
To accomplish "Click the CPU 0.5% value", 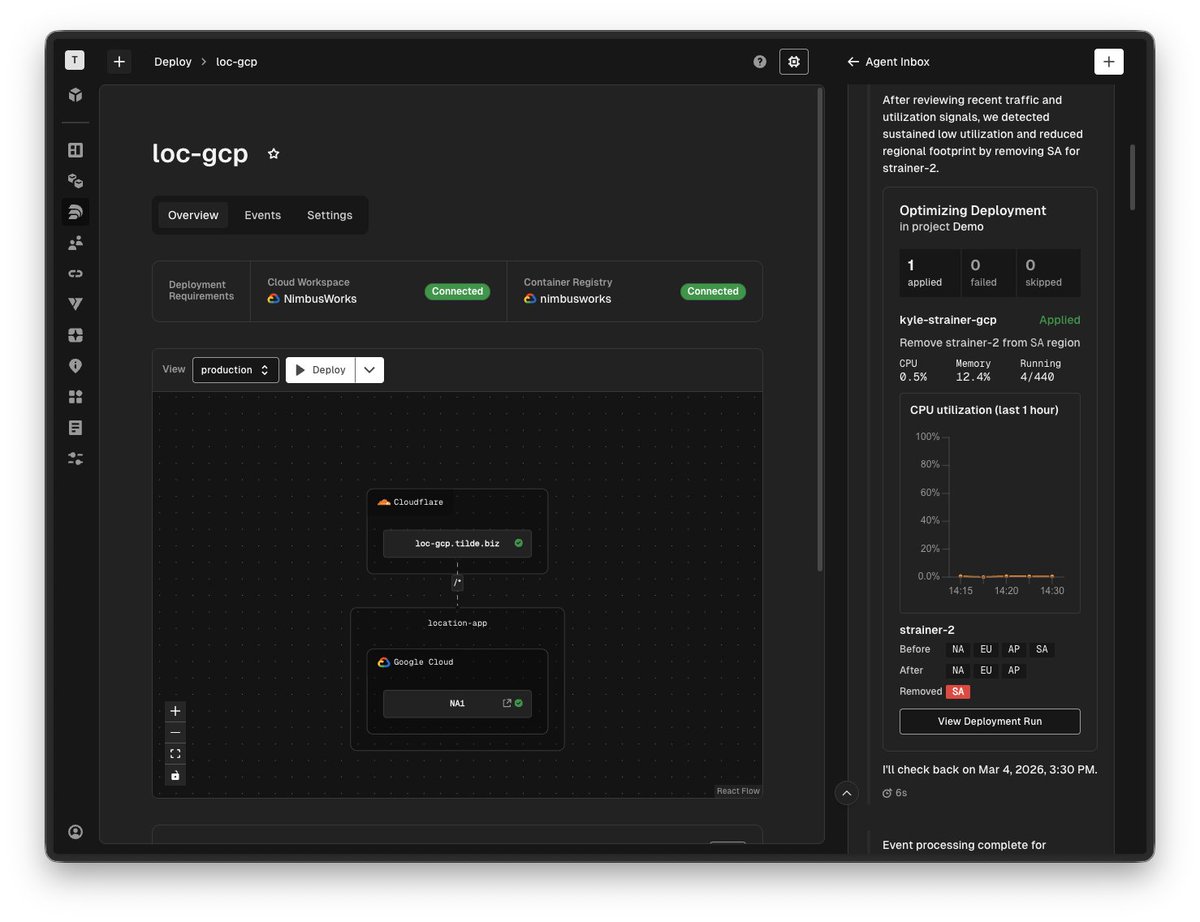I will coord(913,377).
